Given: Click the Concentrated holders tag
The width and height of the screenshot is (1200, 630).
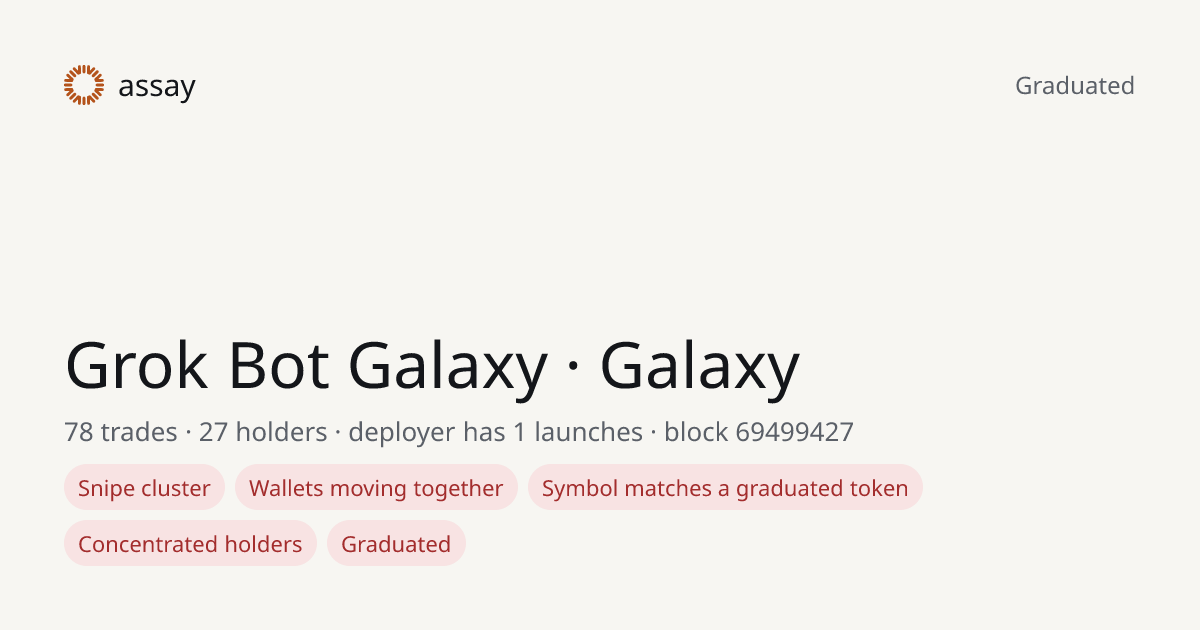Looking at the screenshot, I should point(190,544).
